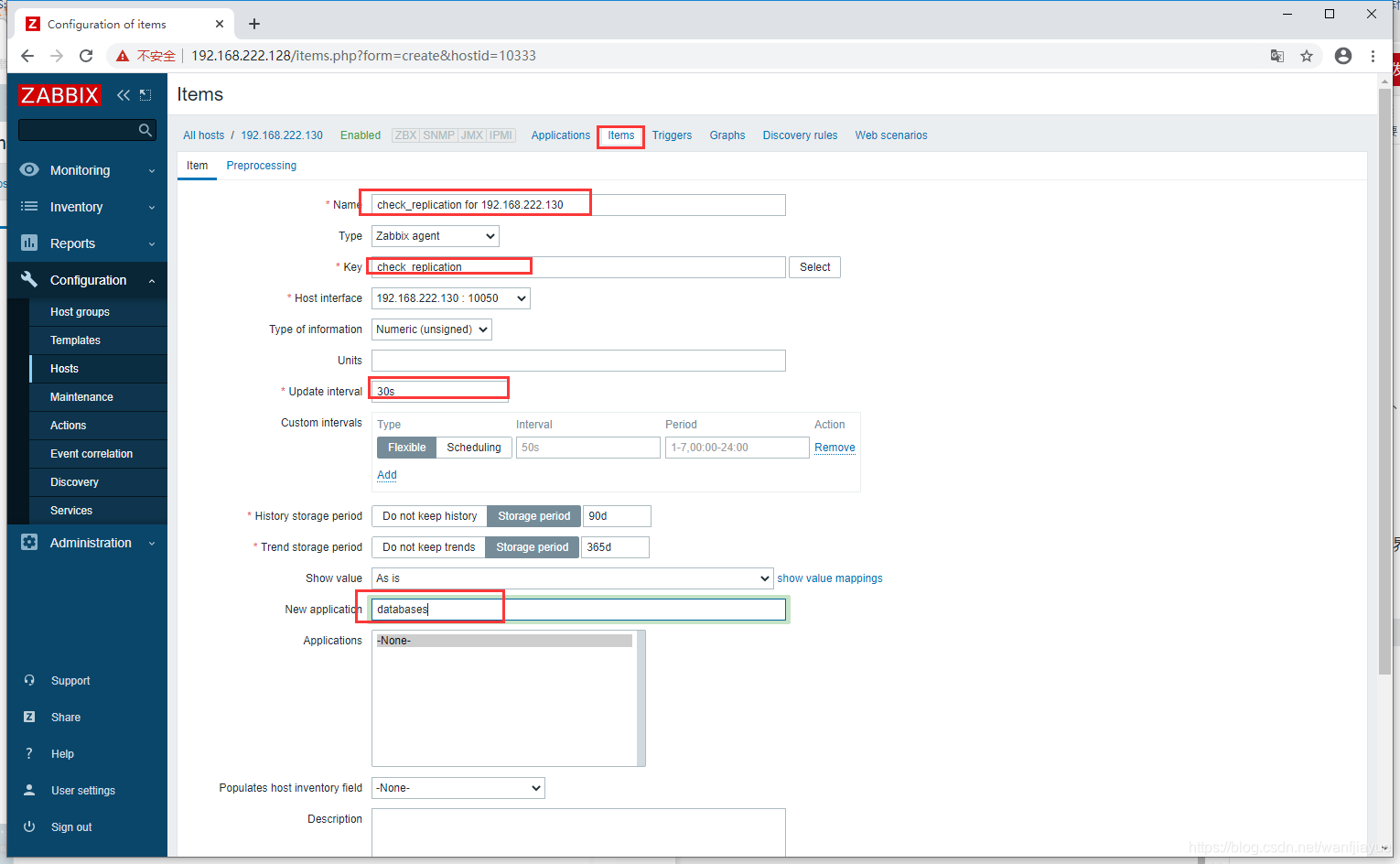Expand the Monitoring menu section
The width and height of the screenshot is (1400, 864).
tap(152, 170)
